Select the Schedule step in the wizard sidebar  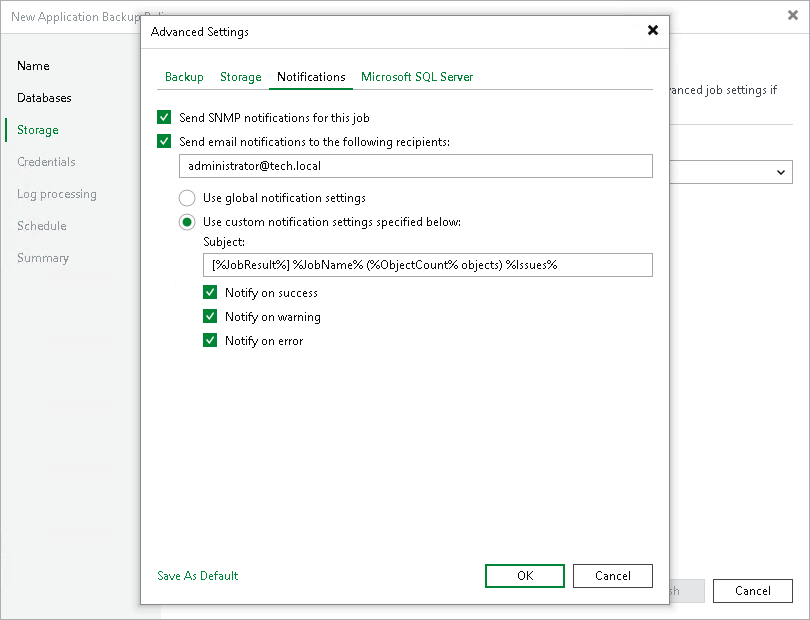[41, 226]
